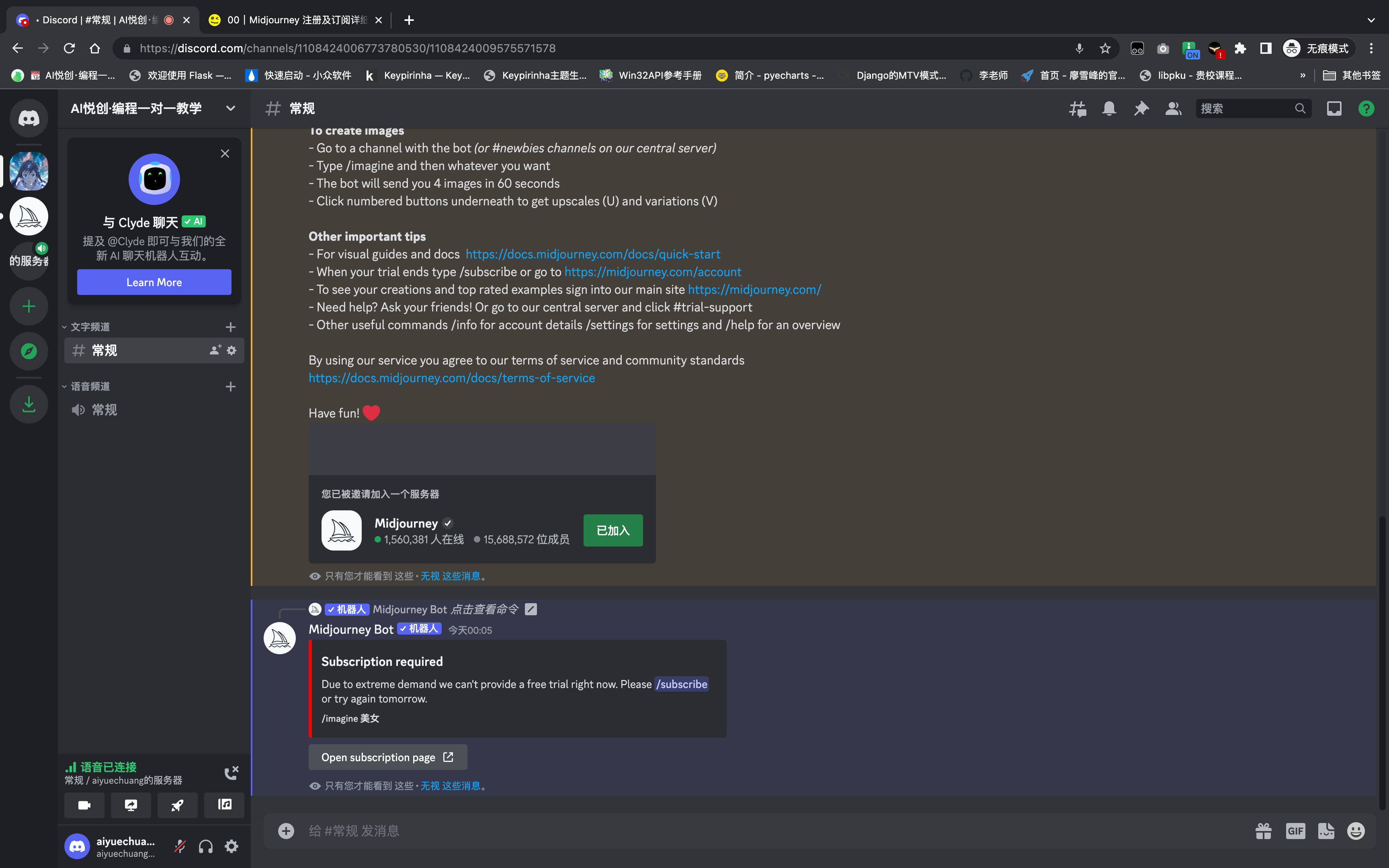Open the emoji picker smiley

coord(1356,831)
